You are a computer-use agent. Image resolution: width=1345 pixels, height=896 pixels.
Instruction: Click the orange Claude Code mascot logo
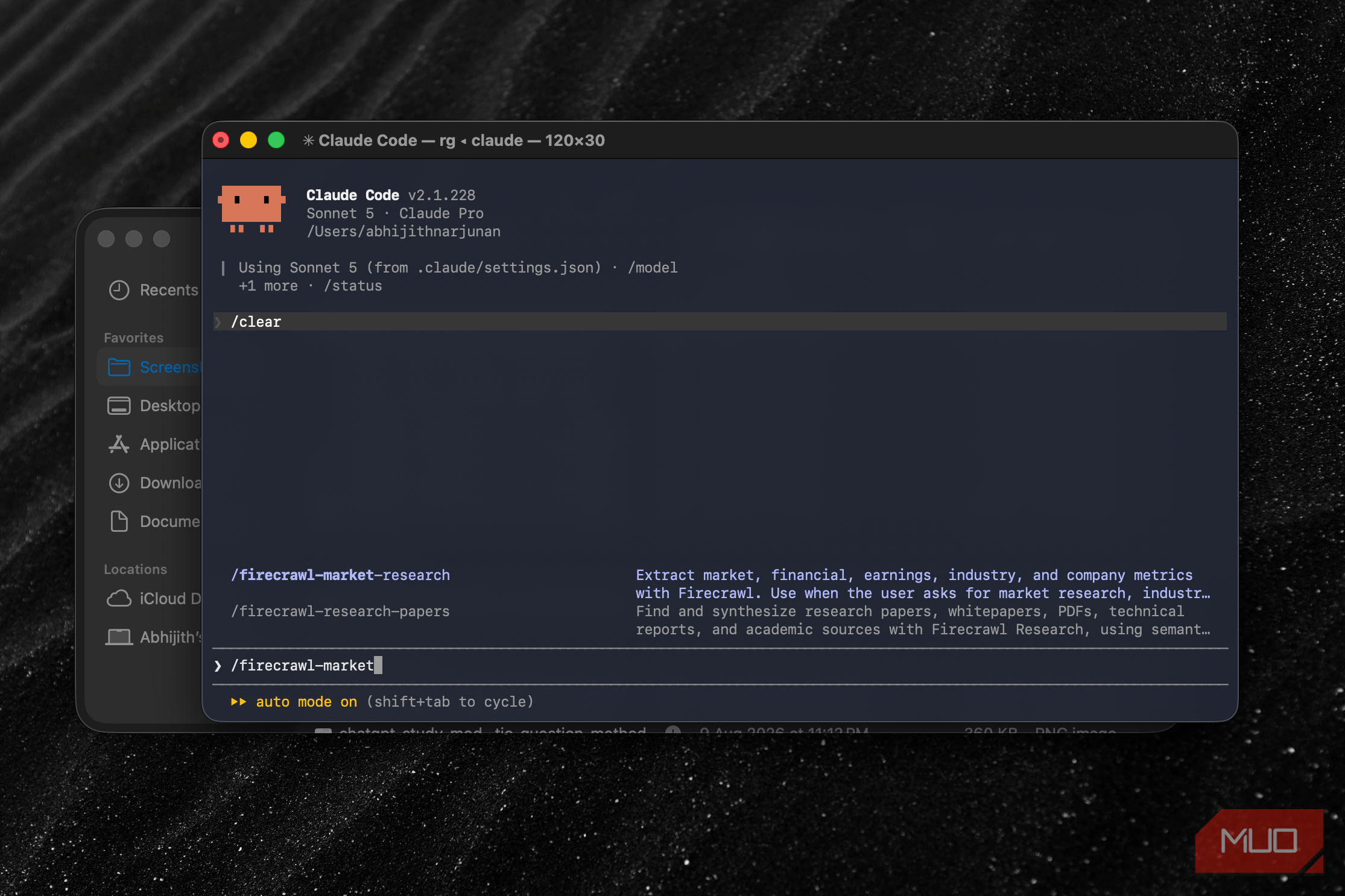[x=252, y=209]
